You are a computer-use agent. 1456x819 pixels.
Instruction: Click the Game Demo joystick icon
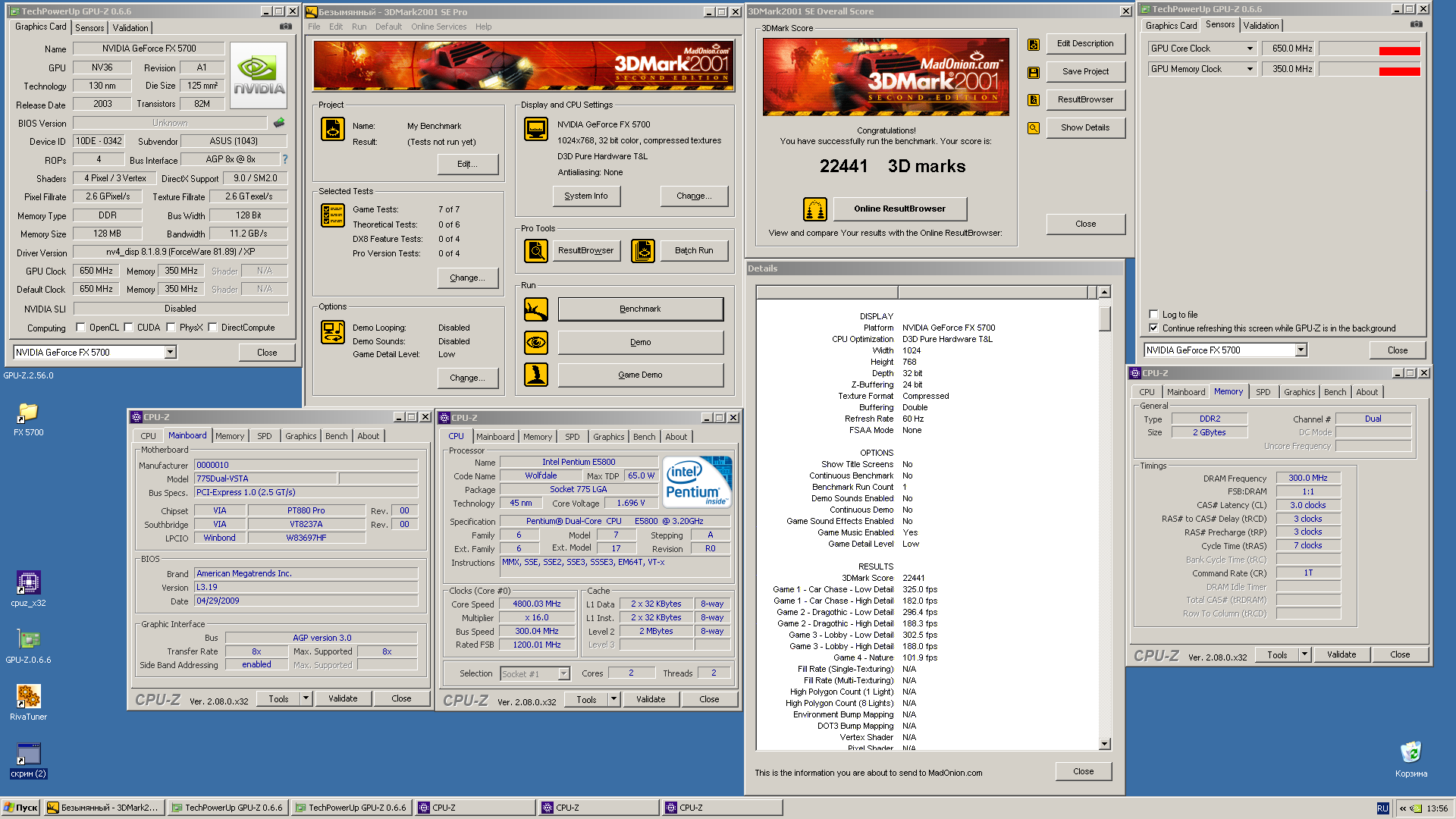point(536,375)
